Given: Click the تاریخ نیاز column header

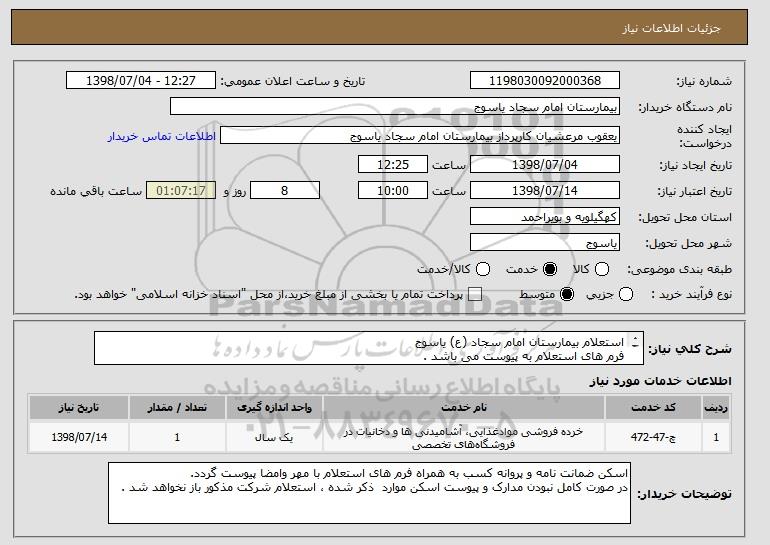Looking at the screenshot, I should point(79,408).
